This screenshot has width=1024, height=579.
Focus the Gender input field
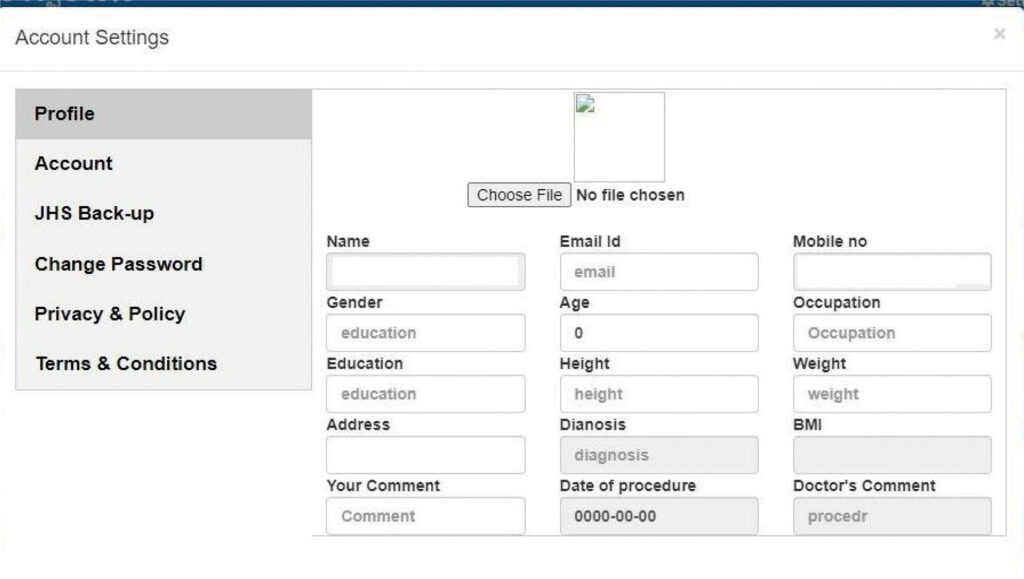[426, 333]
